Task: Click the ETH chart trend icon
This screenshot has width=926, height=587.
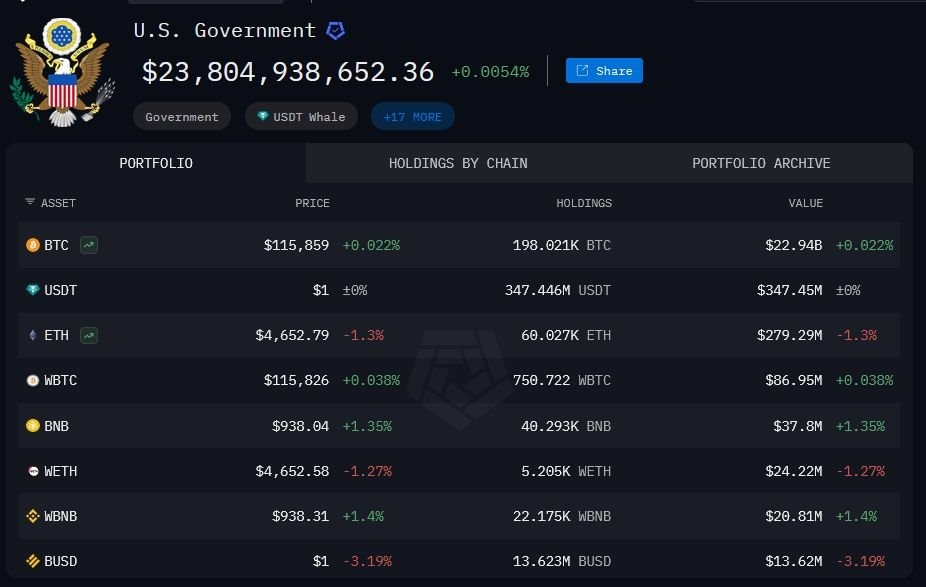Action: 89,335
